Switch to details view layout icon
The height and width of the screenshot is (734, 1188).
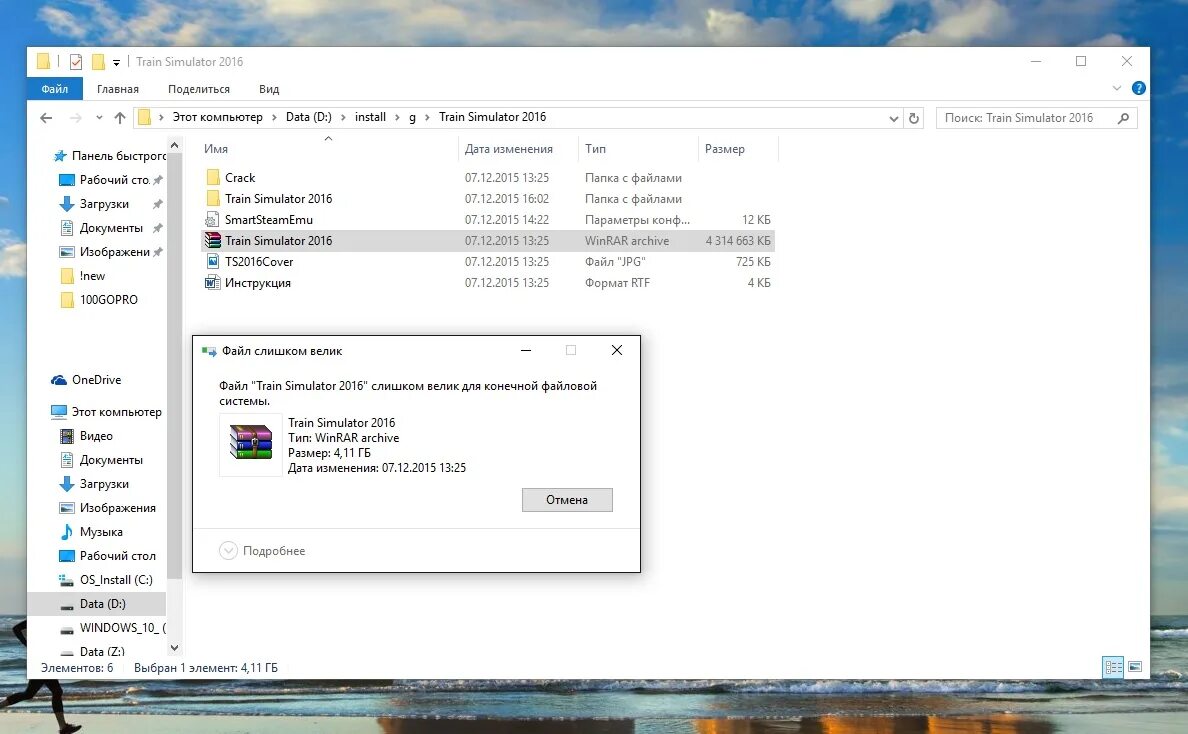(1113, 667)
